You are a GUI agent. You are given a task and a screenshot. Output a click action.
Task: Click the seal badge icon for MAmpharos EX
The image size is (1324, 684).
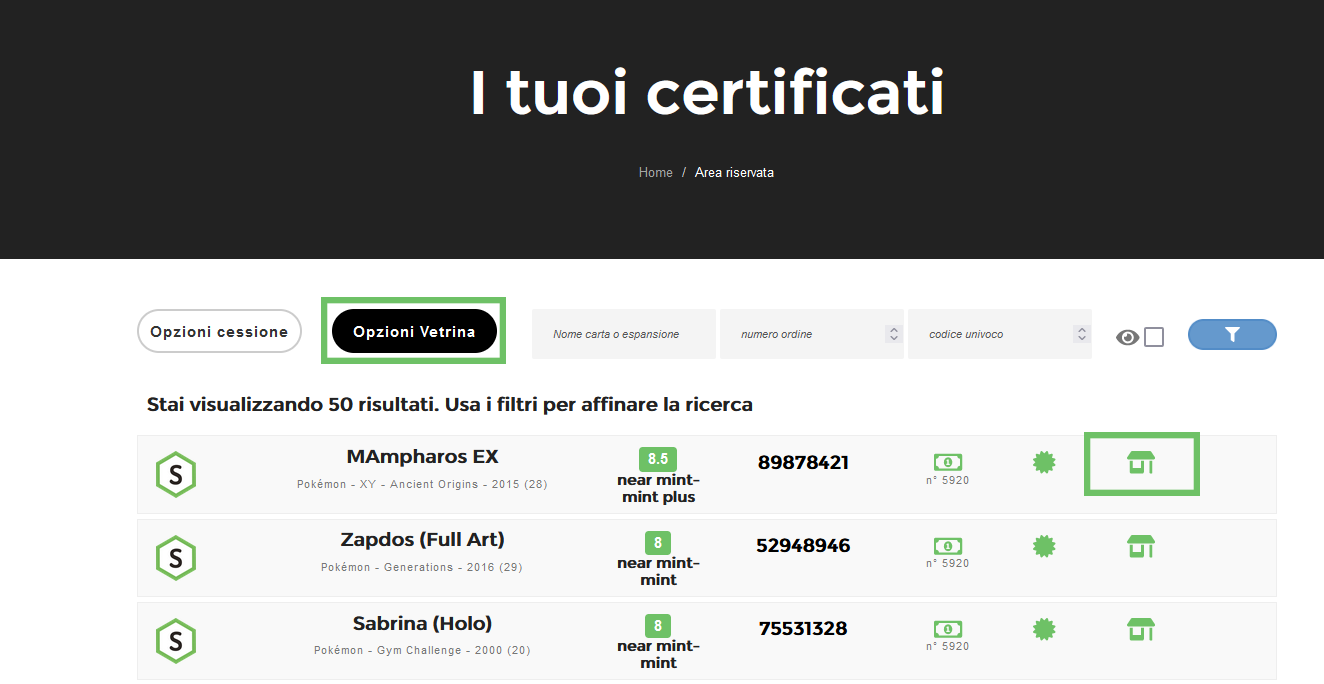click(x=1044, y=462)
